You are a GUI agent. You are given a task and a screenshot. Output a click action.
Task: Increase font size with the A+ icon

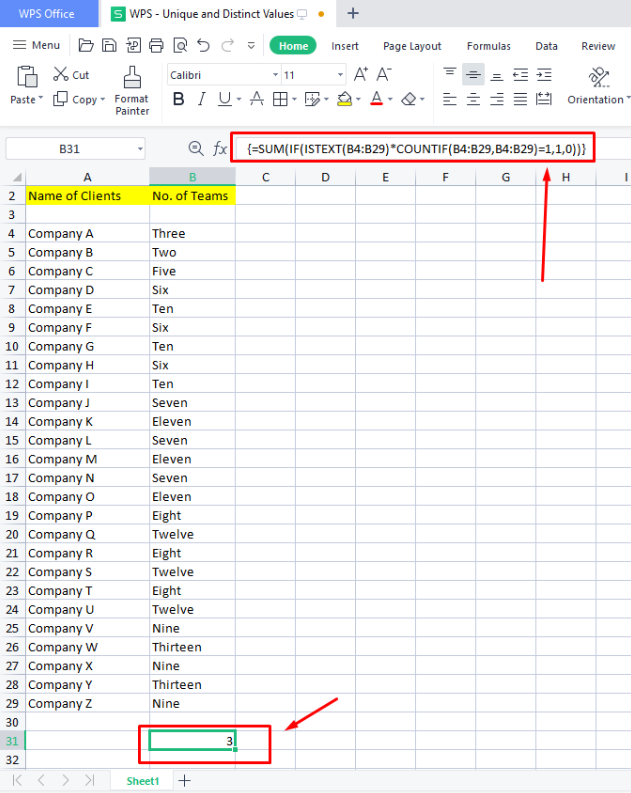coord(361,75)
